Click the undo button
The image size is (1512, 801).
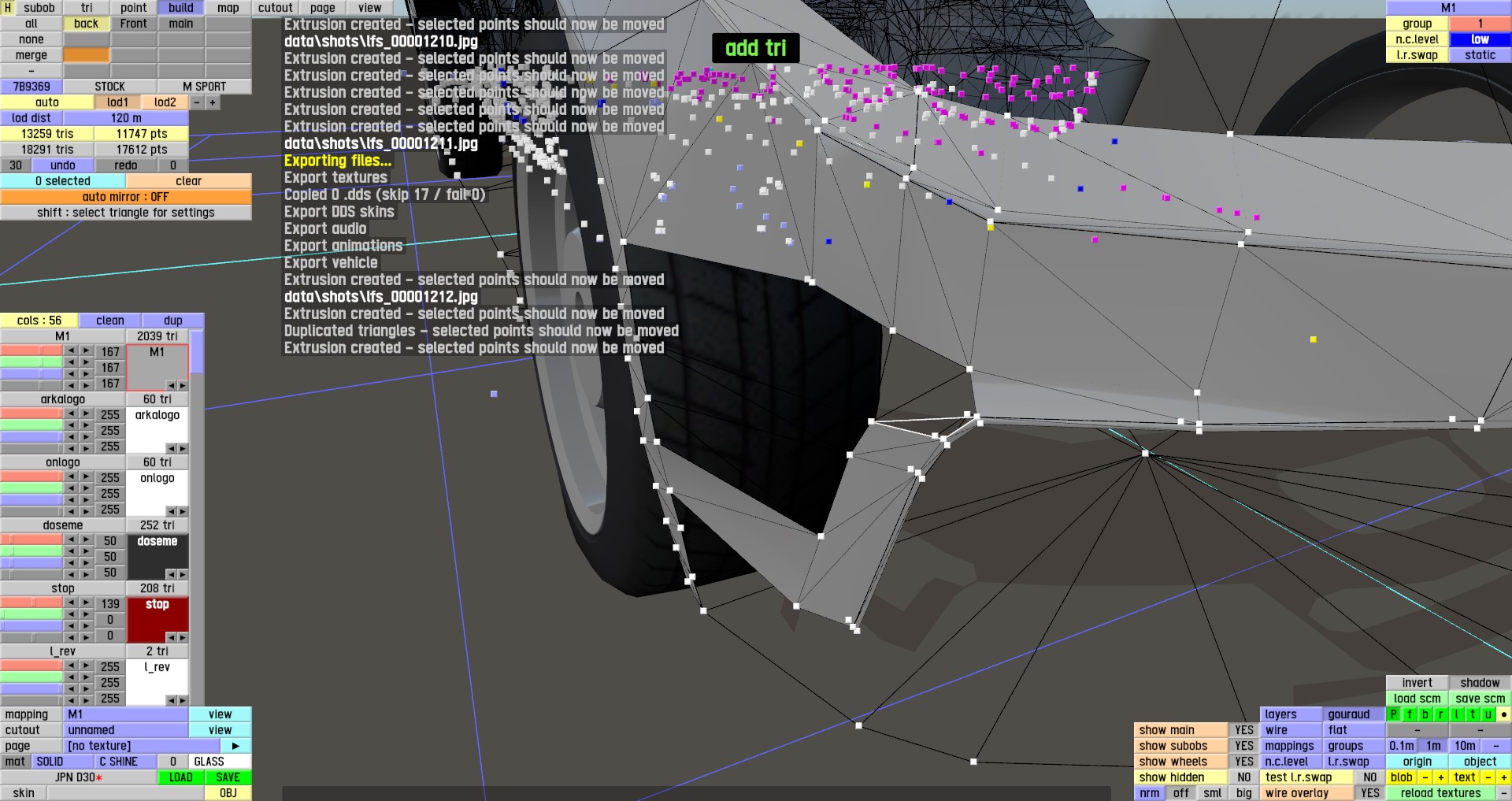pyautogui.click(x=63, y=165)
